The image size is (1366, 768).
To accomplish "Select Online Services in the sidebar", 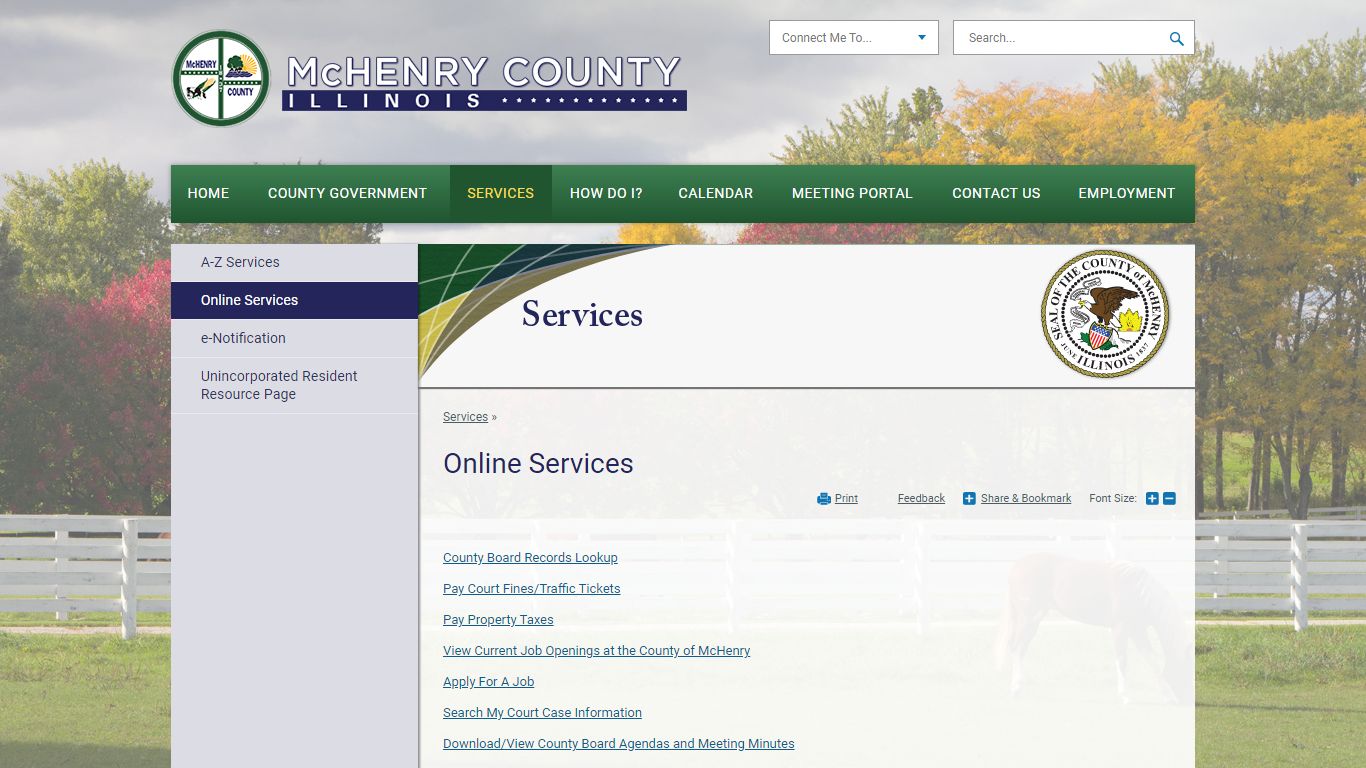I will [294, 300].
